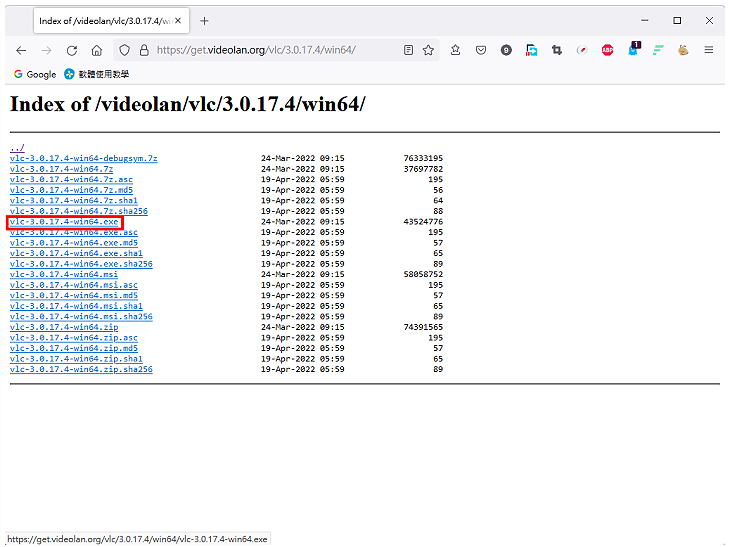The image size is (731, 547).
Task: Open vlc-3.0.17.4-win64.zip.sha256 checksum
Action: pyautogui.click(x=81, y=369)
